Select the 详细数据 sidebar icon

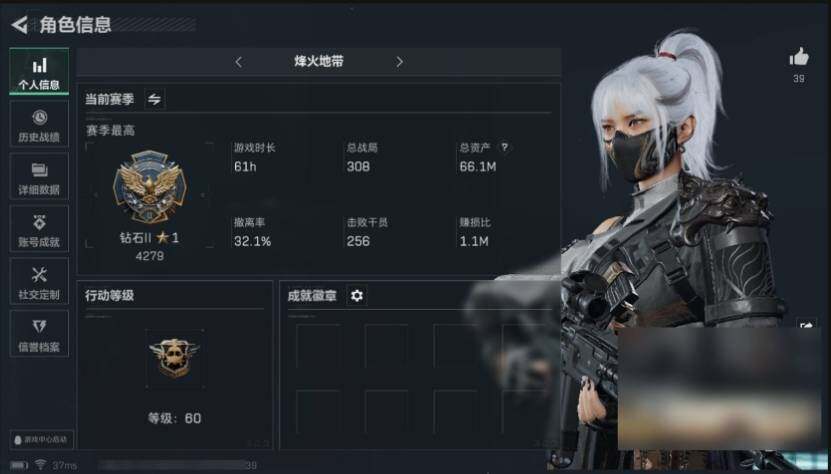[x=39, y=177]
